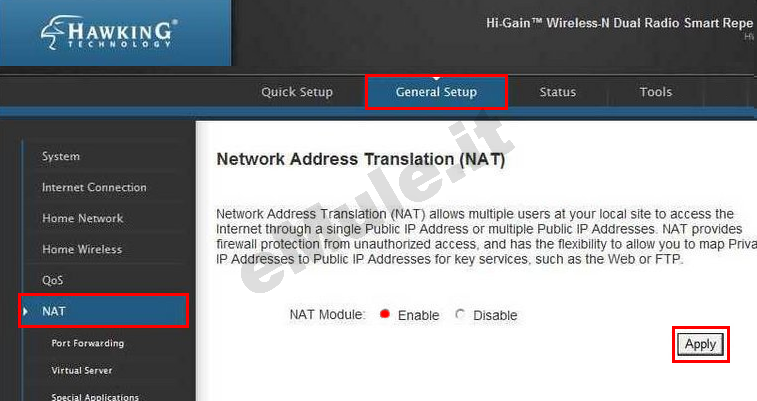
Task: Select the Disable NAT Module radio button
Action: tap(460, 315)
